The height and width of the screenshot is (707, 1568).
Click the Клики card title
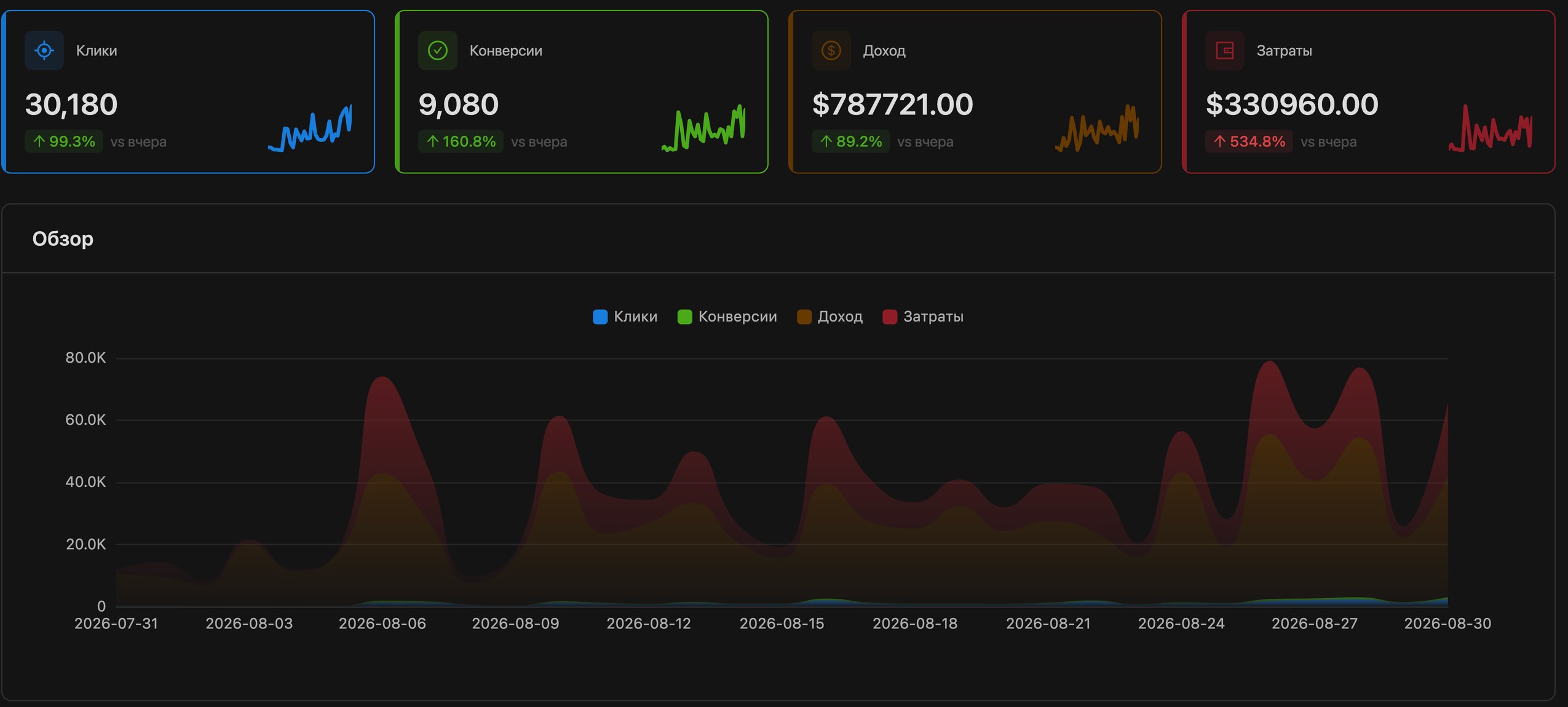[97, 50]
